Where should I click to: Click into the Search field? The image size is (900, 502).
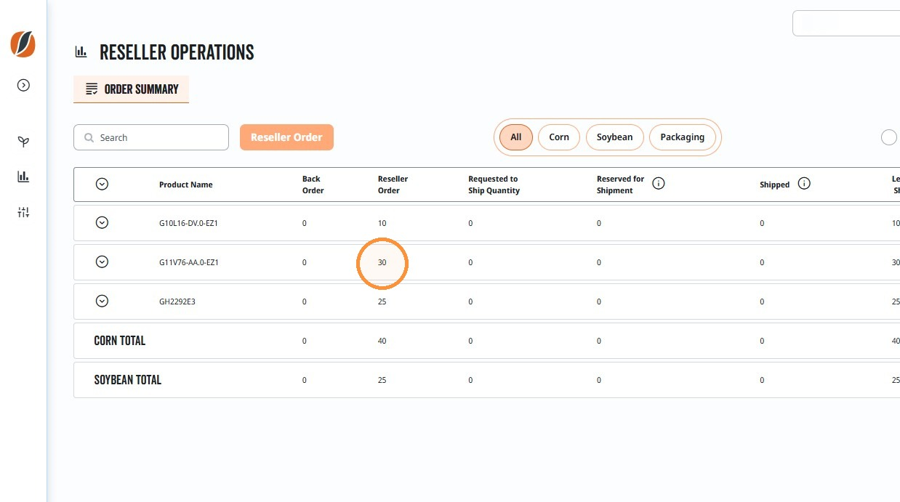coord(151,138)
